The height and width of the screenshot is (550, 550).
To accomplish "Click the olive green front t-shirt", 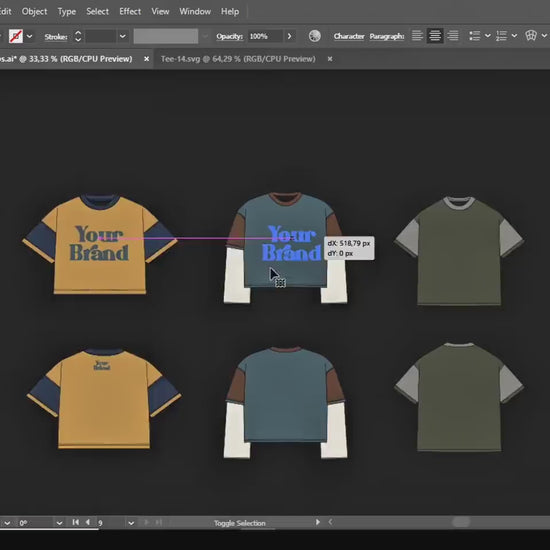I will pos(459,251).
